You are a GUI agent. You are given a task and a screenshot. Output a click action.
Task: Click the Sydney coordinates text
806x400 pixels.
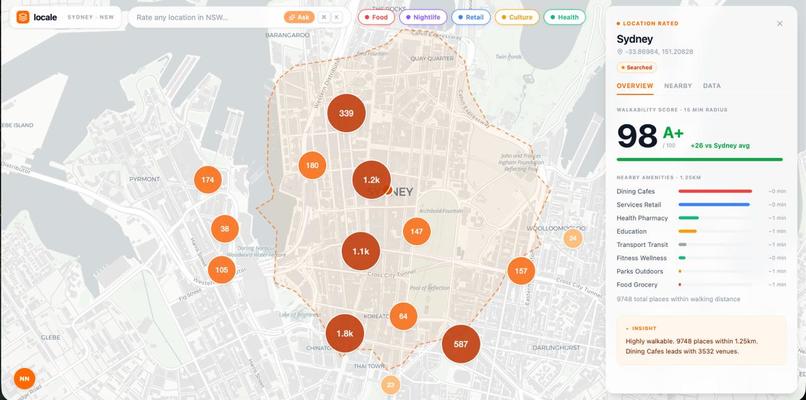(659, 52)
